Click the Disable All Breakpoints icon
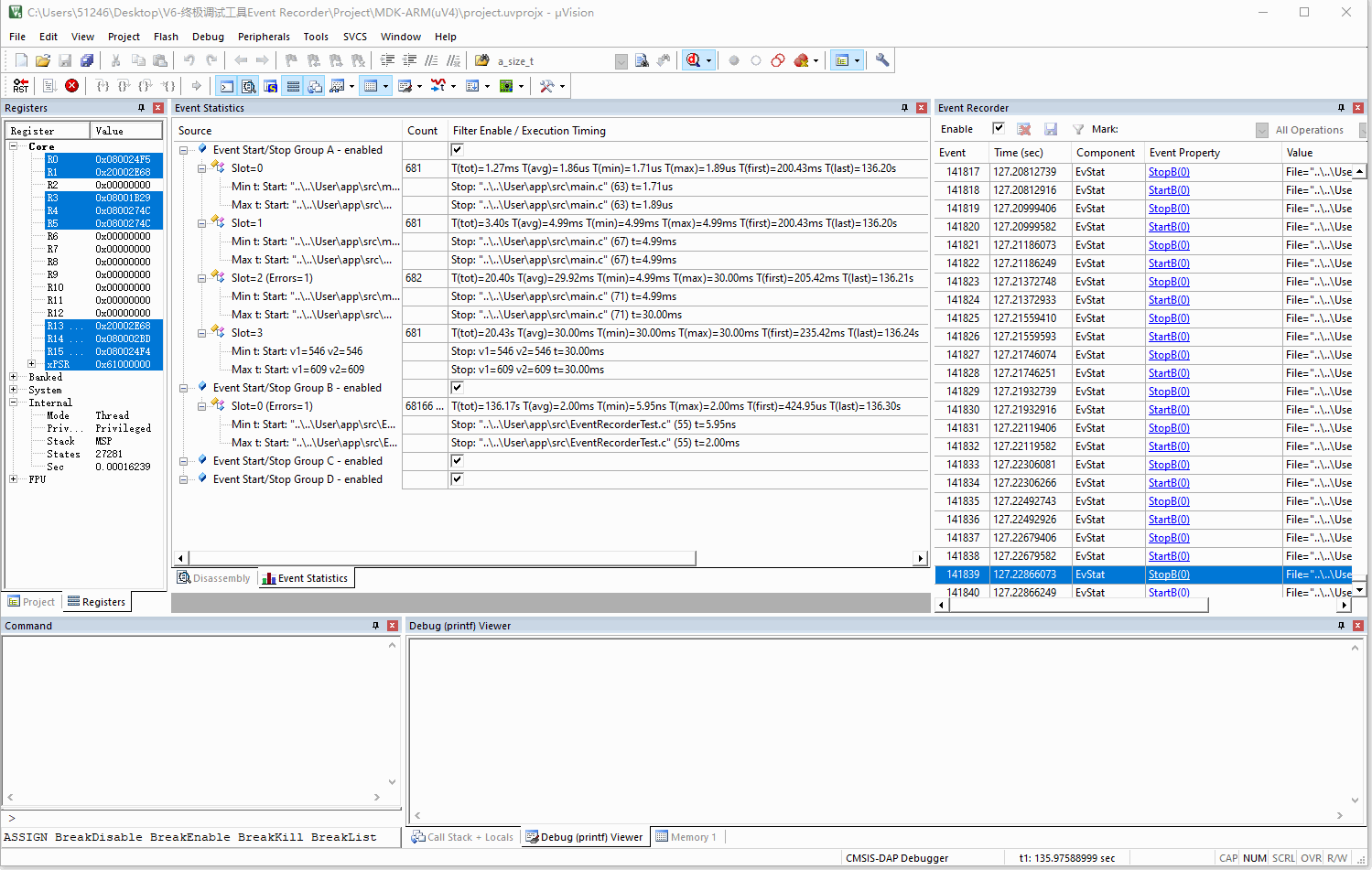The width and height of the screenshot is (1372, 870). [x=778, y=60]
